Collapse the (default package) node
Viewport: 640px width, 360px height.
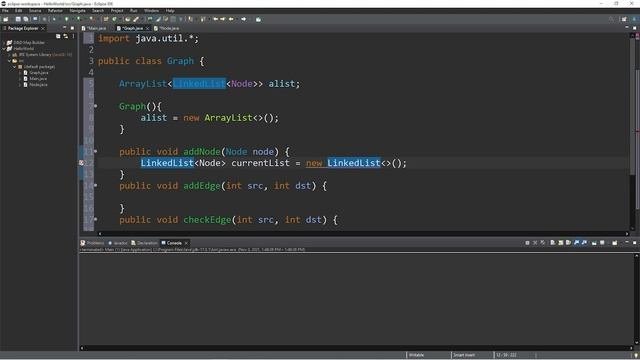(x=14, y=67)
